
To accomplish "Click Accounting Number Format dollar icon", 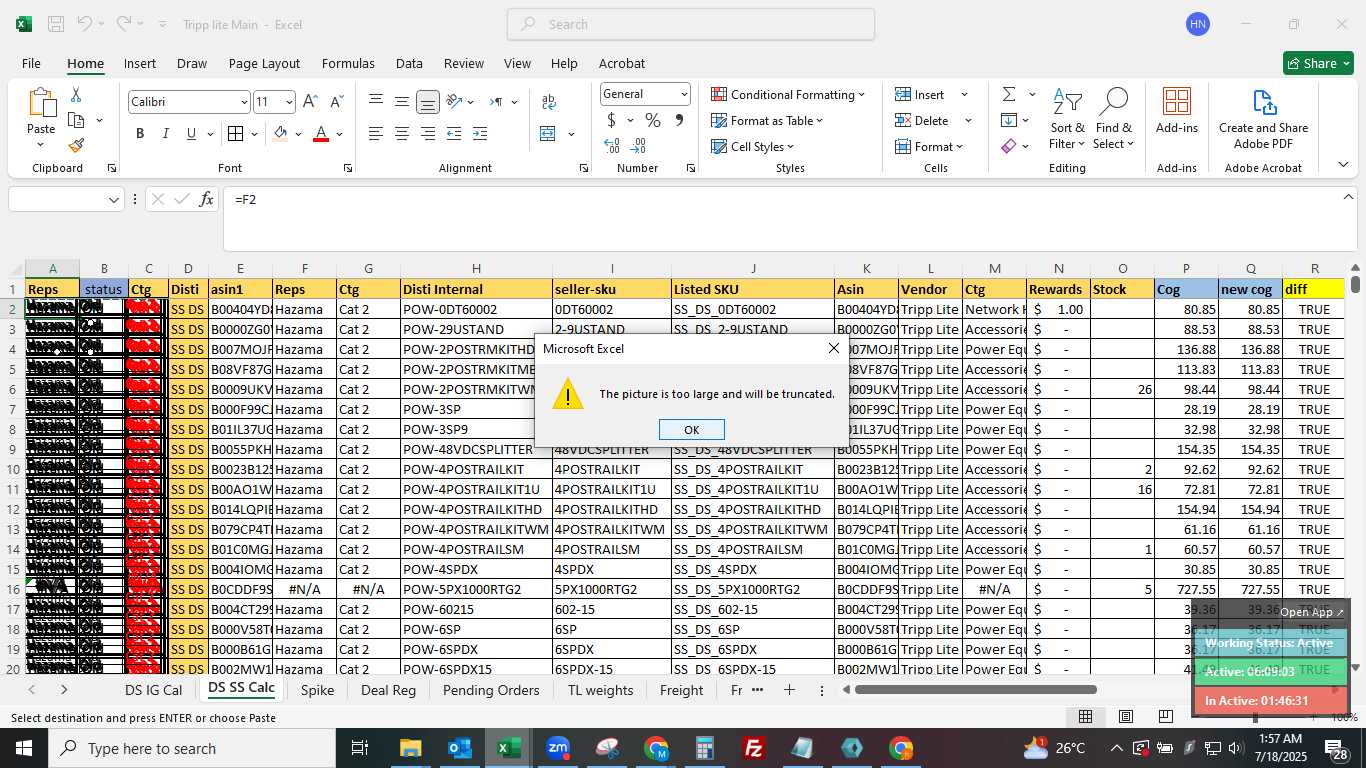I will [611, 120].
